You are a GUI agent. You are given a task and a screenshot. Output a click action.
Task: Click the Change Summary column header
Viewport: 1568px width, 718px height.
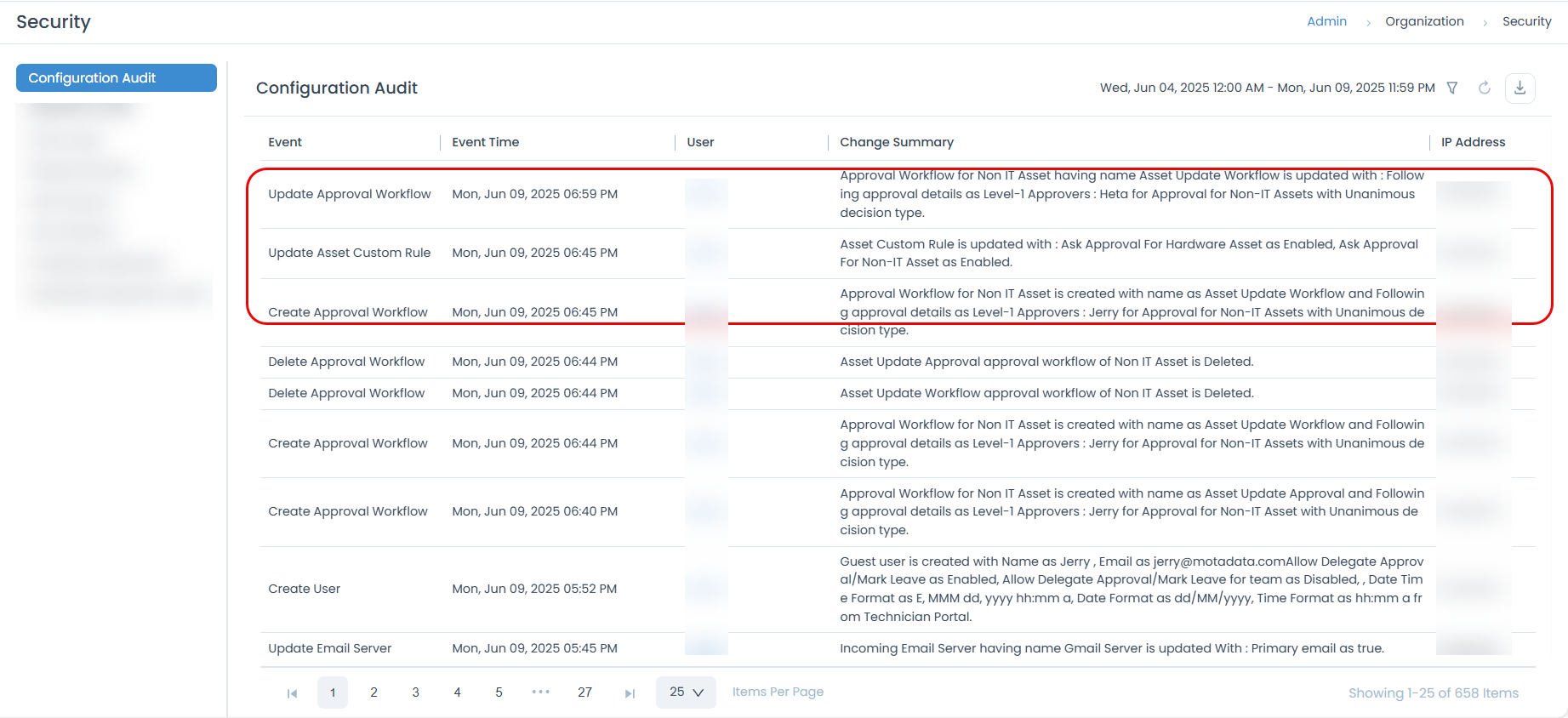[896, 142]
